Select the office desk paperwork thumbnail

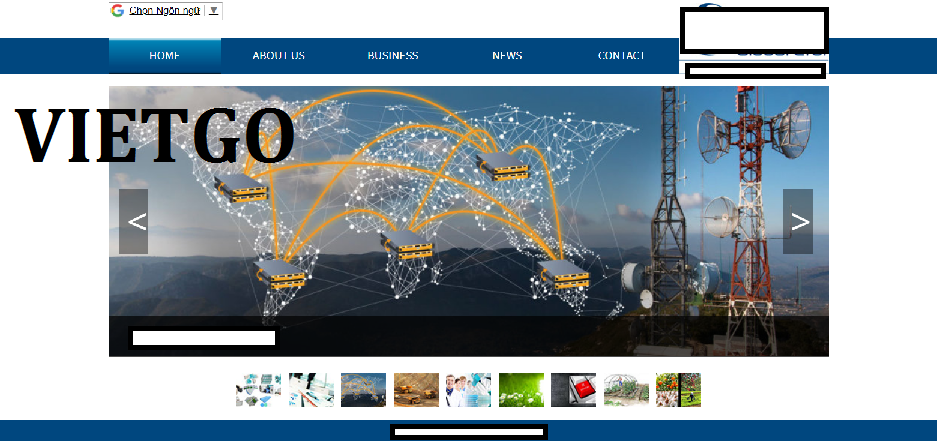(x=311, y=390)
